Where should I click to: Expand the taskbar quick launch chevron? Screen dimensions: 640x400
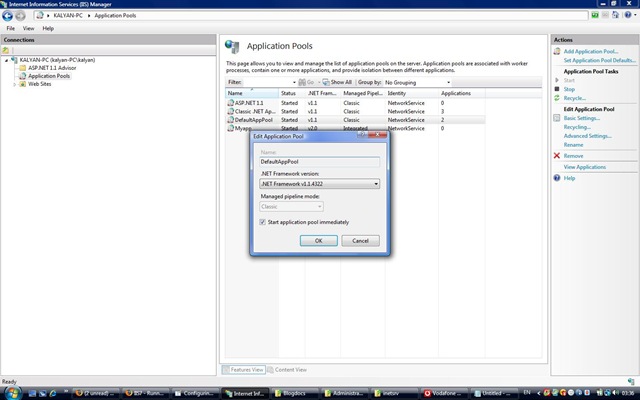click(x=66, y=391)
